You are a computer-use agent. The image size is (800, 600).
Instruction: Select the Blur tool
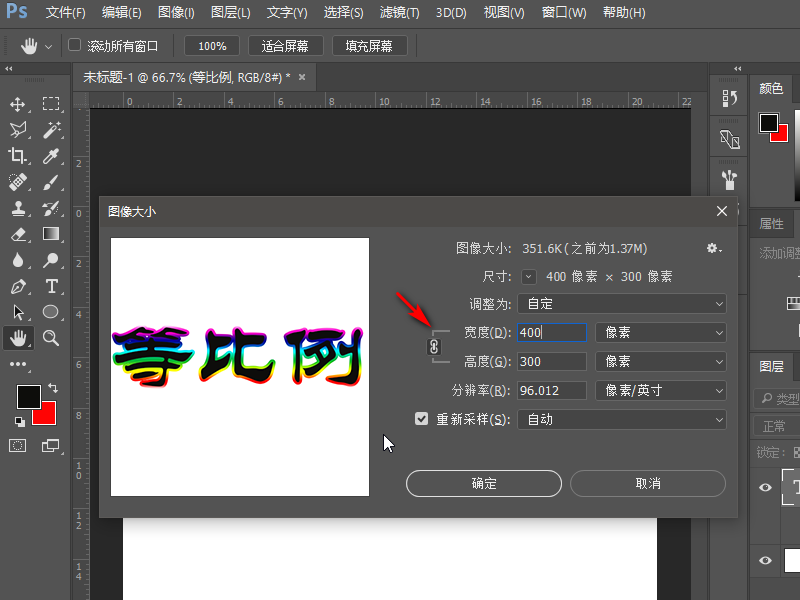point(18,260)
